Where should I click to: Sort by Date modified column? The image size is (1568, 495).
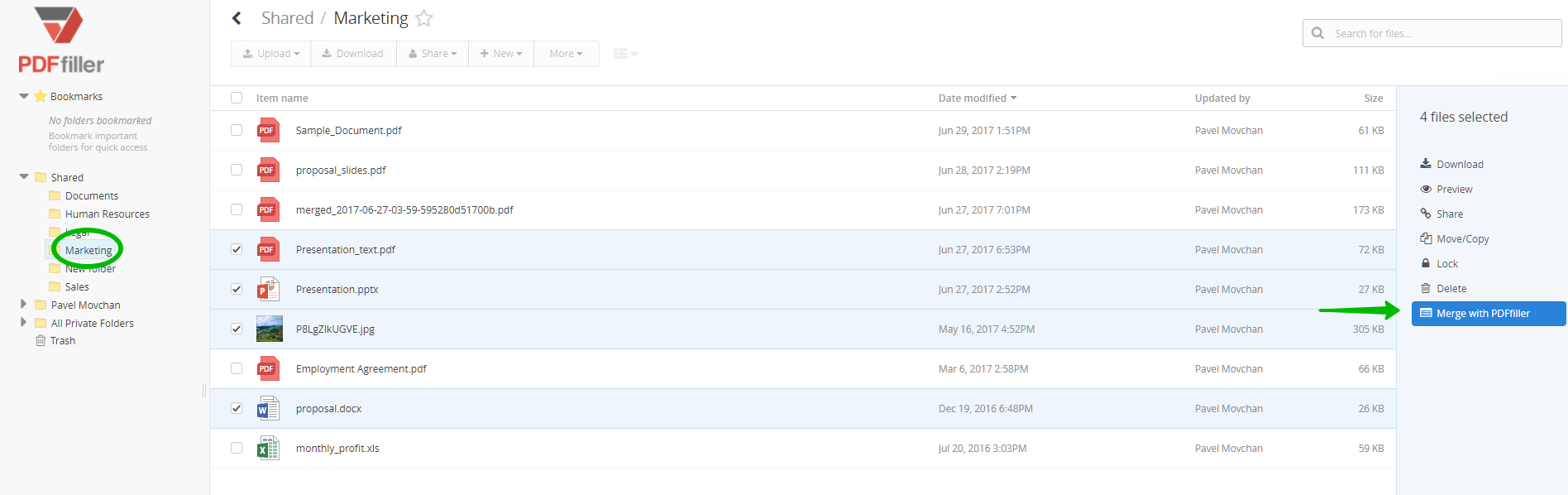tap(977, 98)
